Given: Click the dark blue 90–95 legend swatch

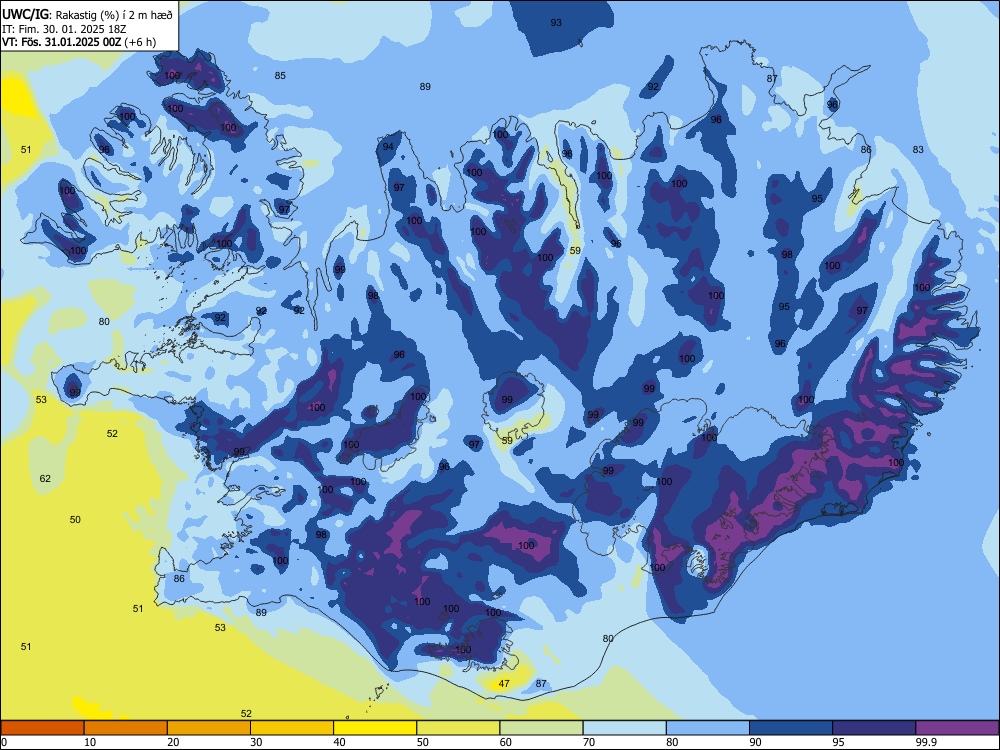Looking at the screenshot, I should click(791, 728).
